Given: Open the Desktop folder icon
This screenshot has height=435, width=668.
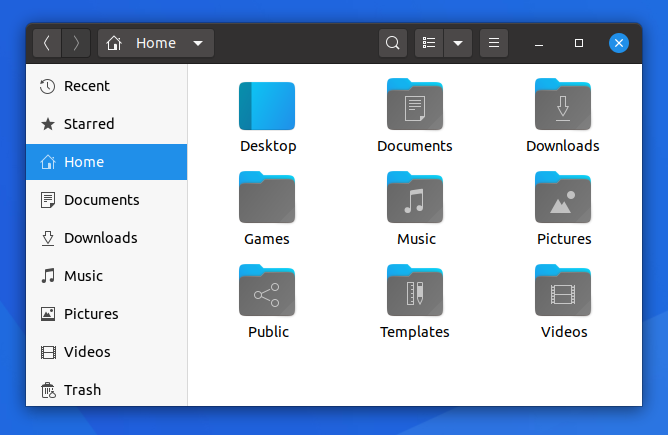Looking at the screenshot, I should (267, 107).
